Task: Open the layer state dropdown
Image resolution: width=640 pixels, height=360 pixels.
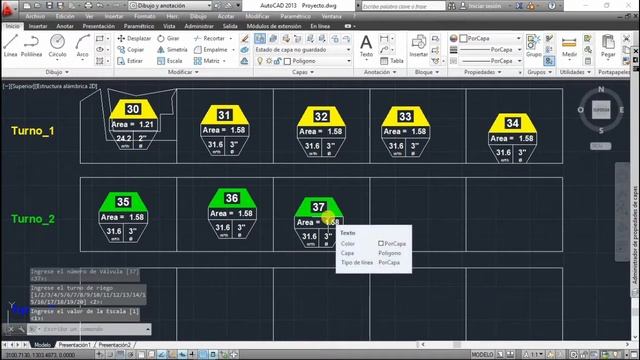Action: click(302, 49)
